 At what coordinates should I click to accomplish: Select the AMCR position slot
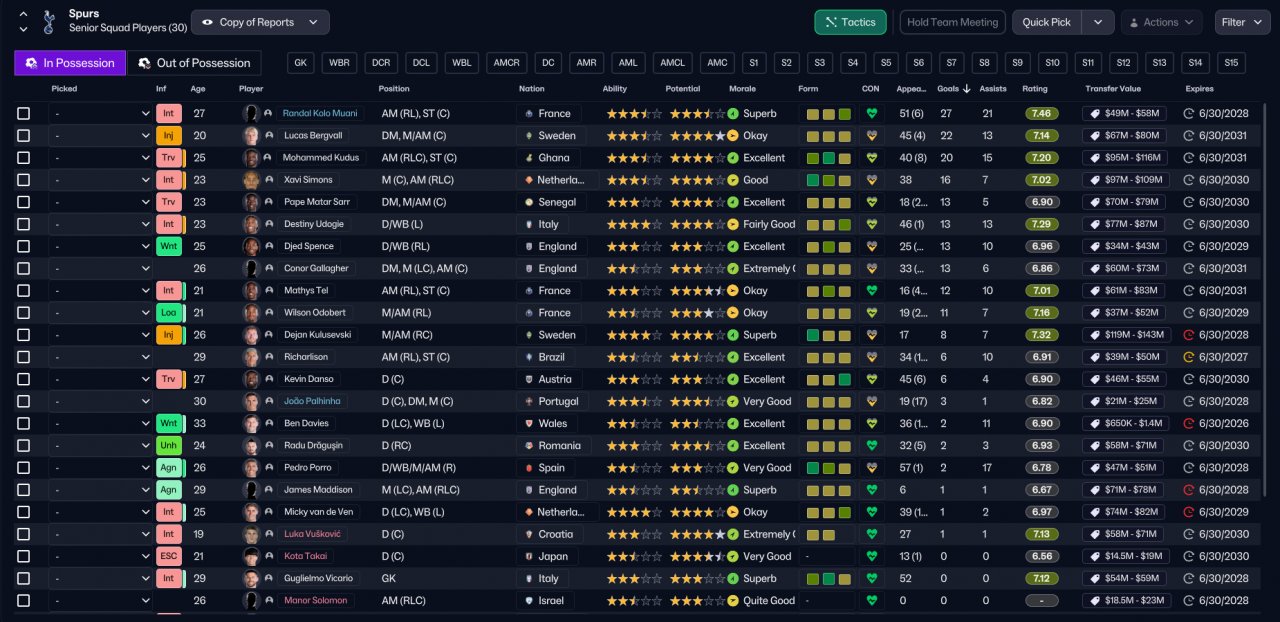(507, 63)
